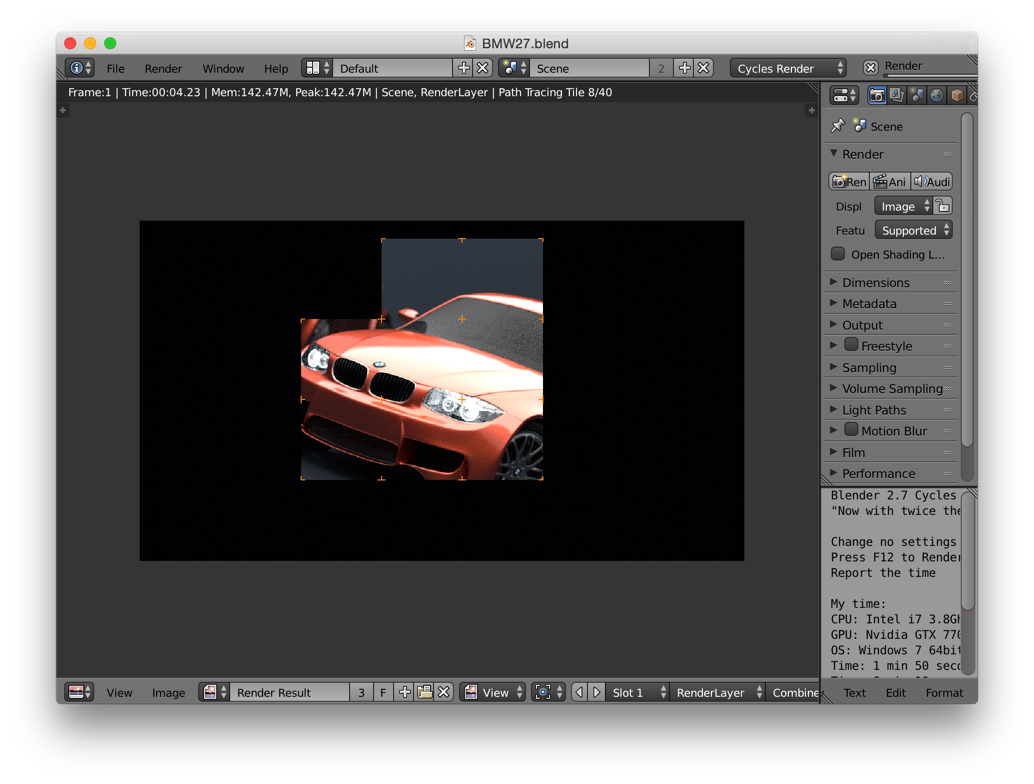Open the scene browse icon in header
Viewport: 1034px width, 784px height.
coord(514,68)
